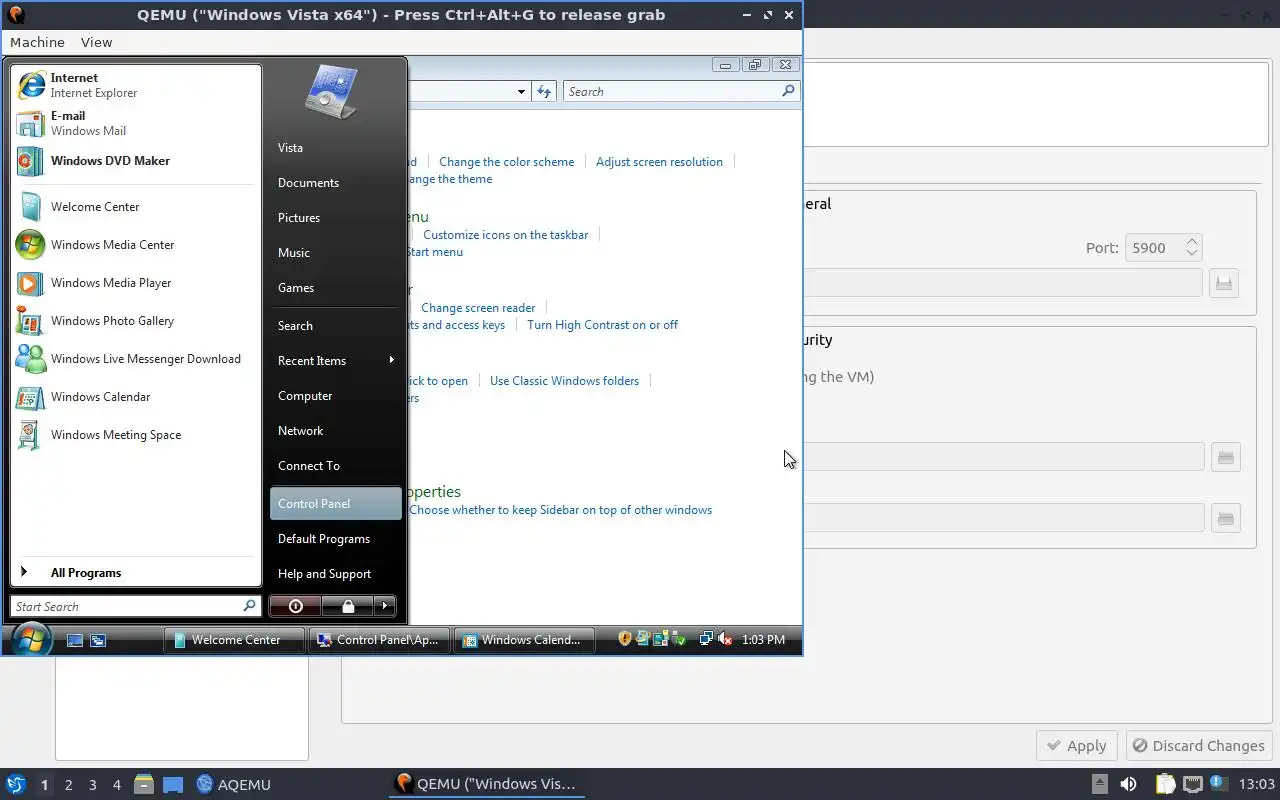Viewport: 1280px width, 800px height.
Task: Launch Windows Media Center
Action: point(136,245)
